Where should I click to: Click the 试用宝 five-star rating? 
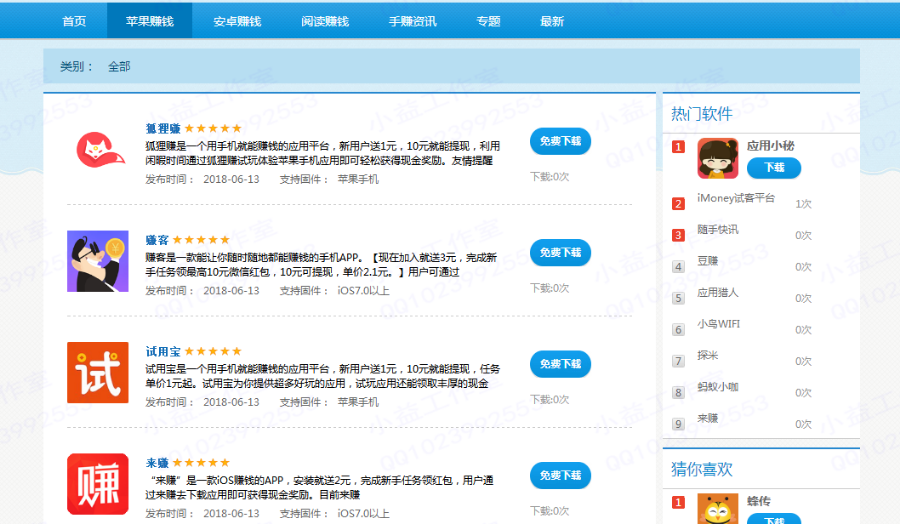tap(213, 351)
